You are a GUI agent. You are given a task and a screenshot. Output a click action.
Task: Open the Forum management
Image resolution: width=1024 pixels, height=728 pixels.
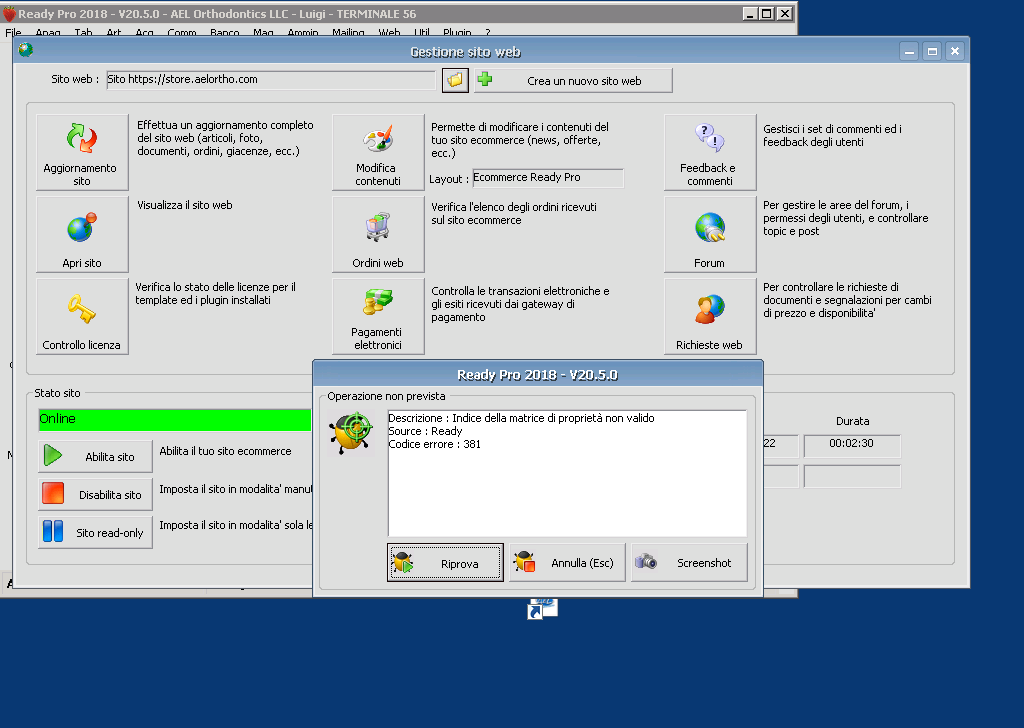pyautogui.click(x=710, y=234)
